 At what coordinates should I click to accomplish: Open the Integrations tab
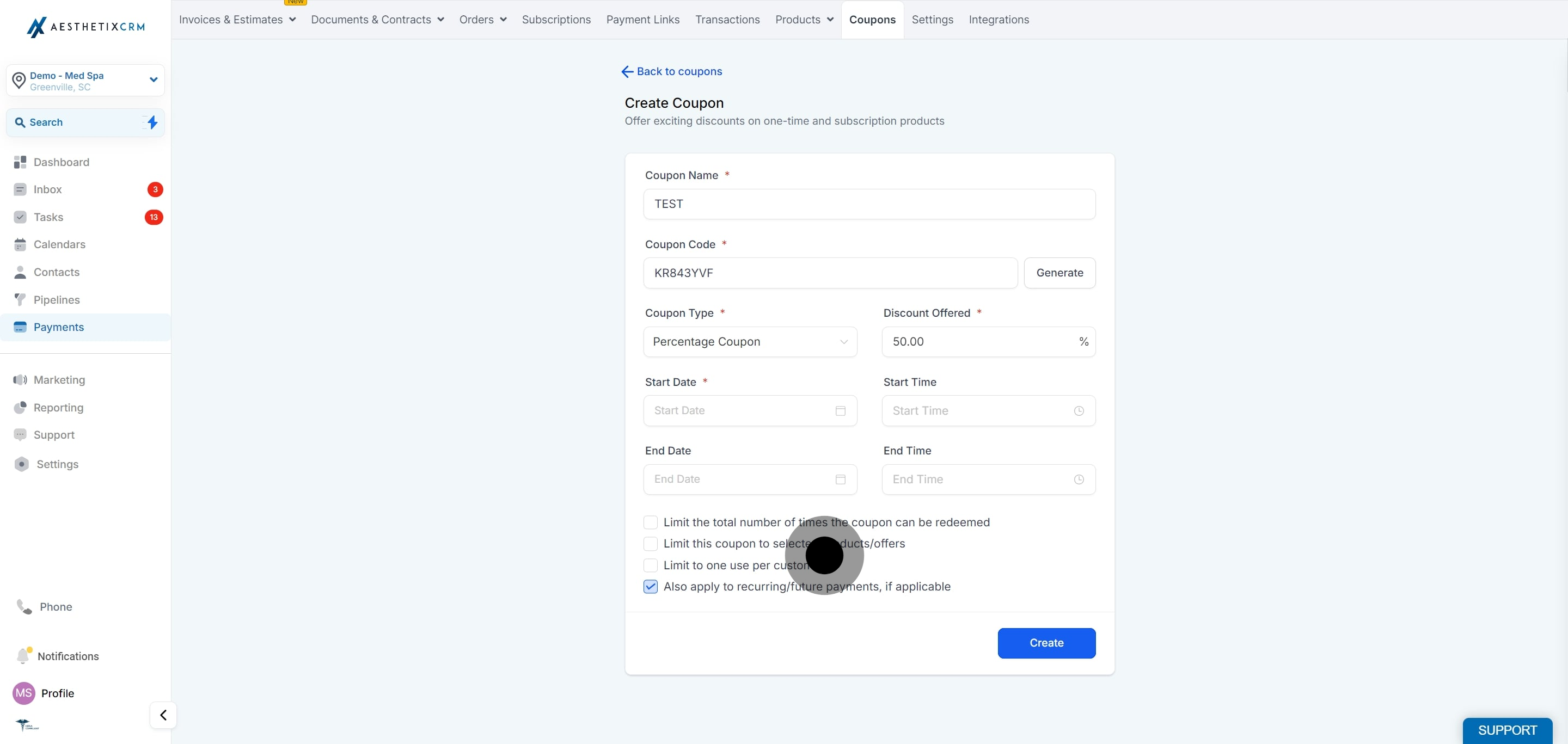pyautogui.click(x=999, y=20)
